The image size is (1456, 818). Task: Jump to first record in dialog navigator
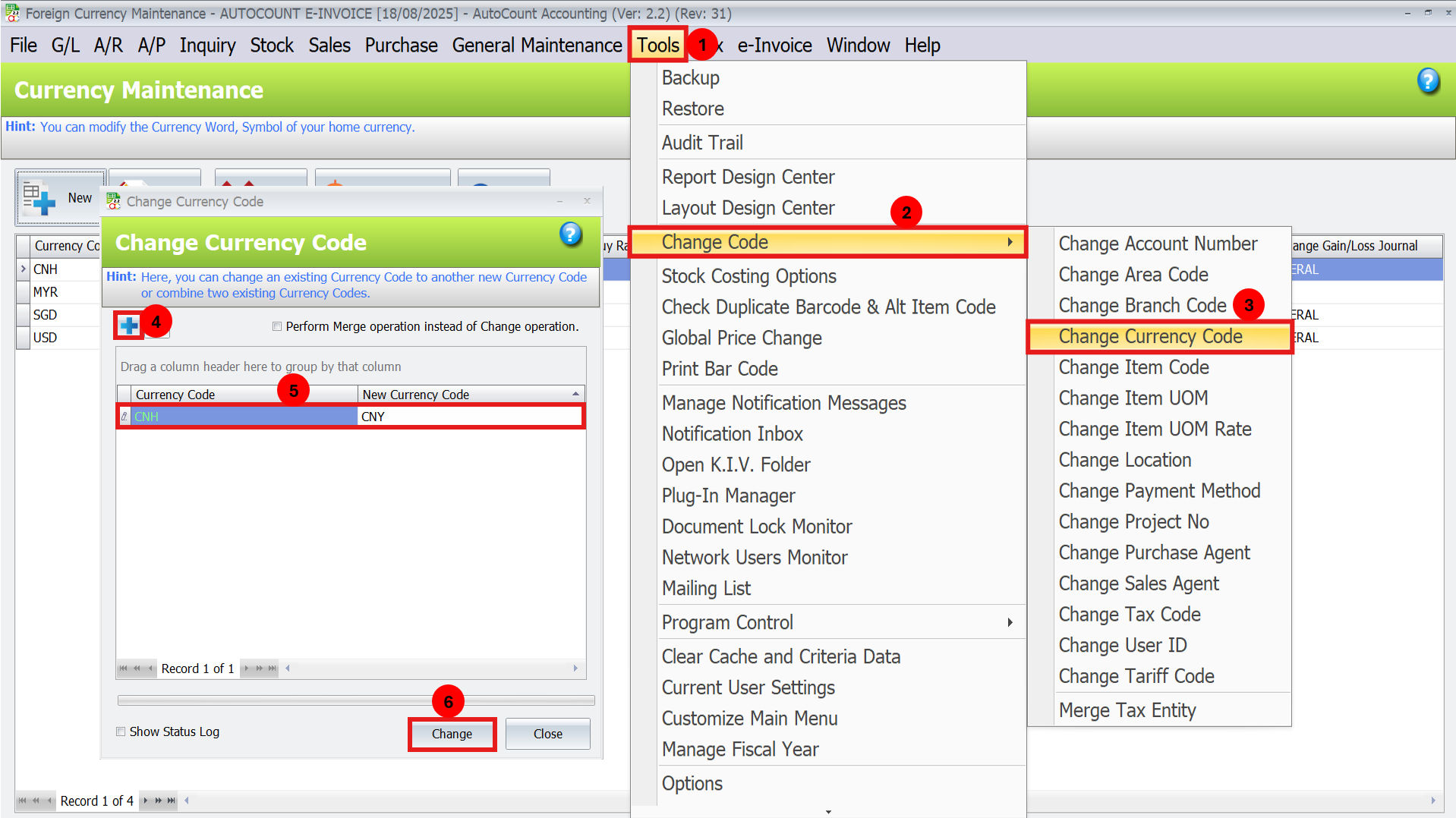[123, 669]
